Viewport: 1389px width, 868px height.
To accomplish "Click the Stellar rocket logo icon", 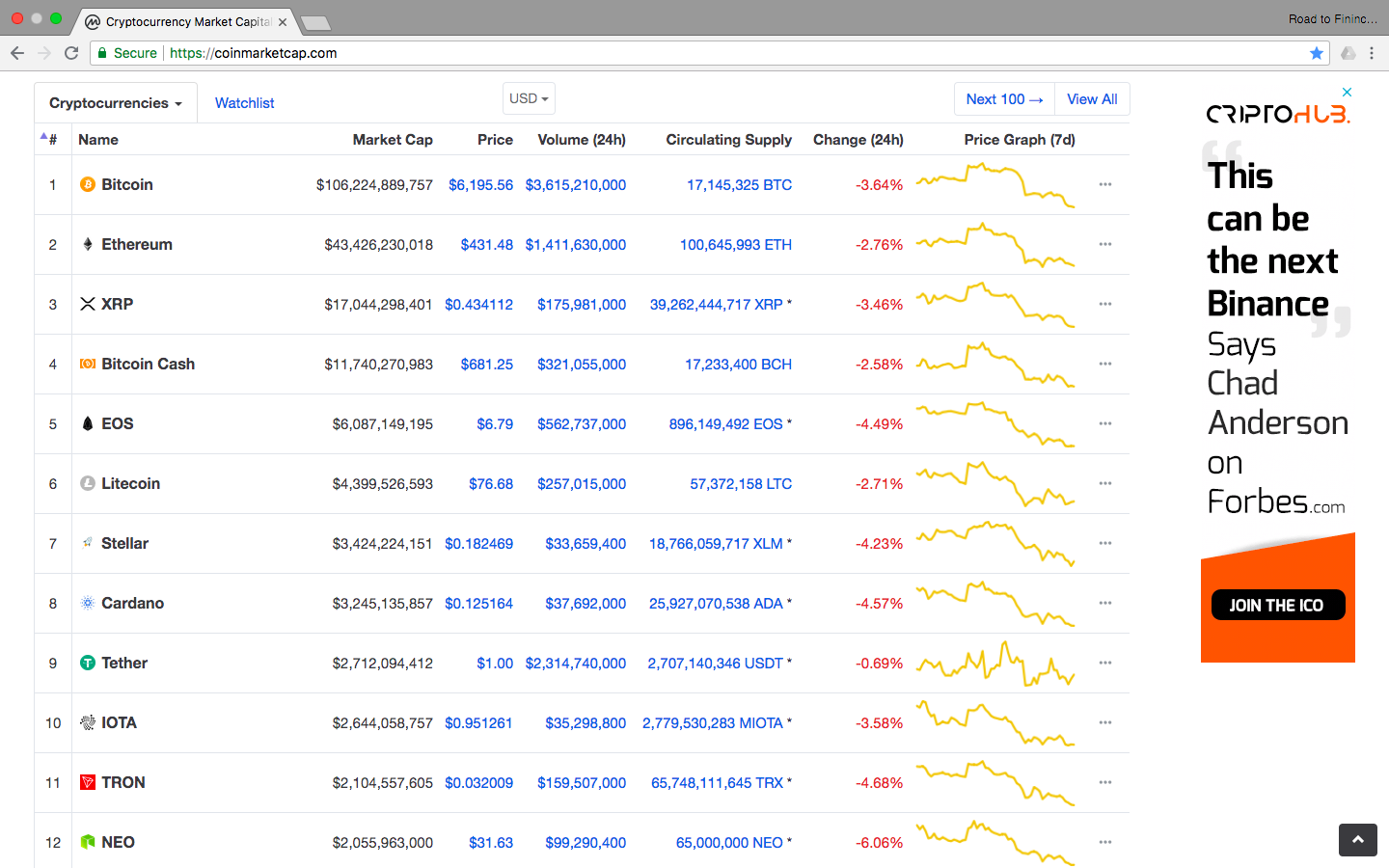I will (x=88, y=543).
